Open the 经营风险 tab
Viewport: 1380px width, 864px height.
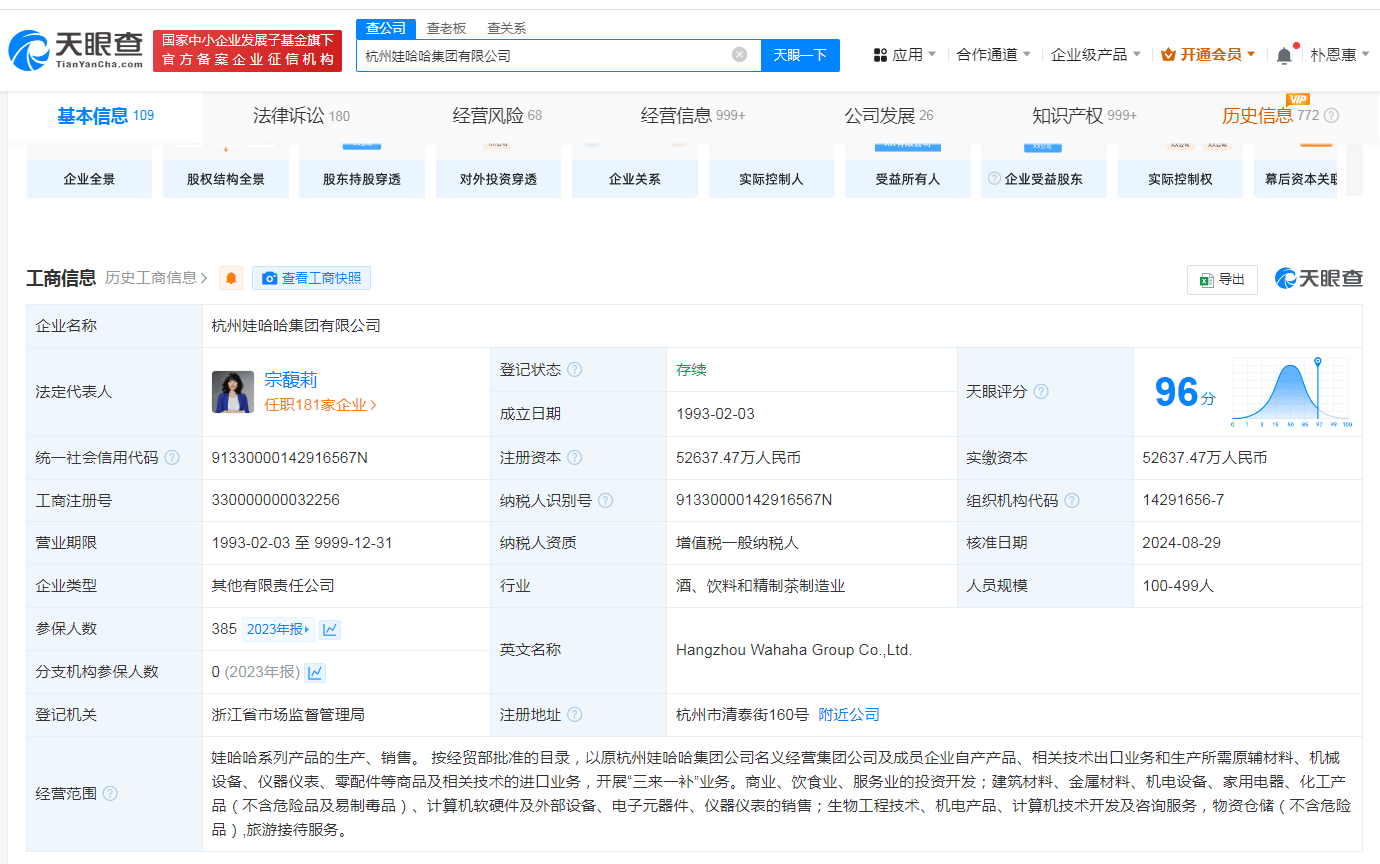click(x=497, y=116)
